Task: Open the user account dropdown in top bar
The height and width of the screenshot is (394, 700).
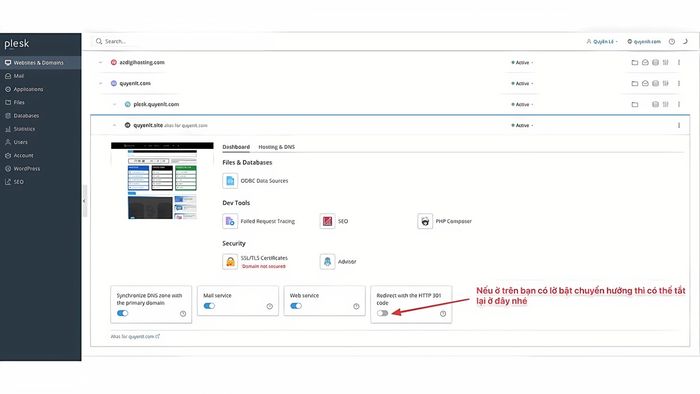Action: click(x=602, y=41)
